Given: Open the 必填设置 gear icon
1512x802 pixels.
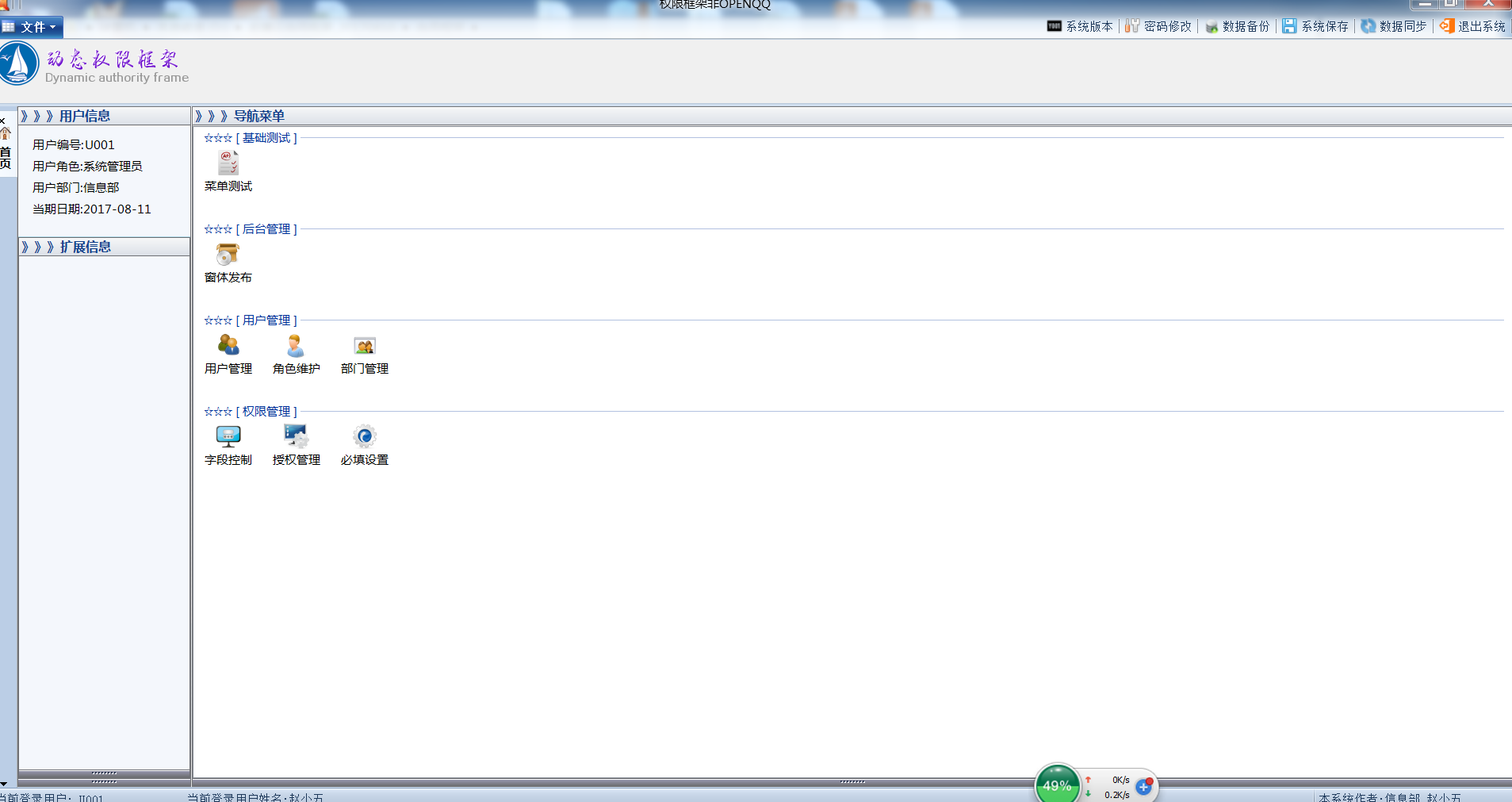Looking at the screenshot, I should click(365, 436).
